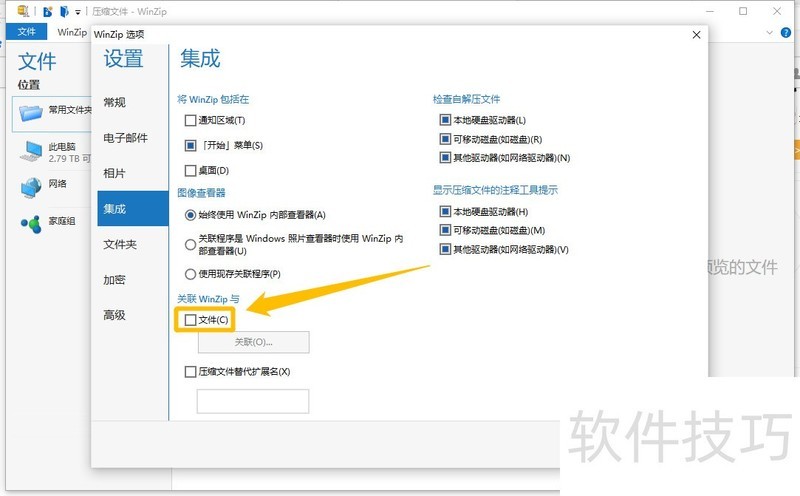Image resolution: width=800 pixels, height=496 pixels.
Task: Toggle 可移动磁盘(如磁盘)(M) checkbox
Action: (445, 230)
